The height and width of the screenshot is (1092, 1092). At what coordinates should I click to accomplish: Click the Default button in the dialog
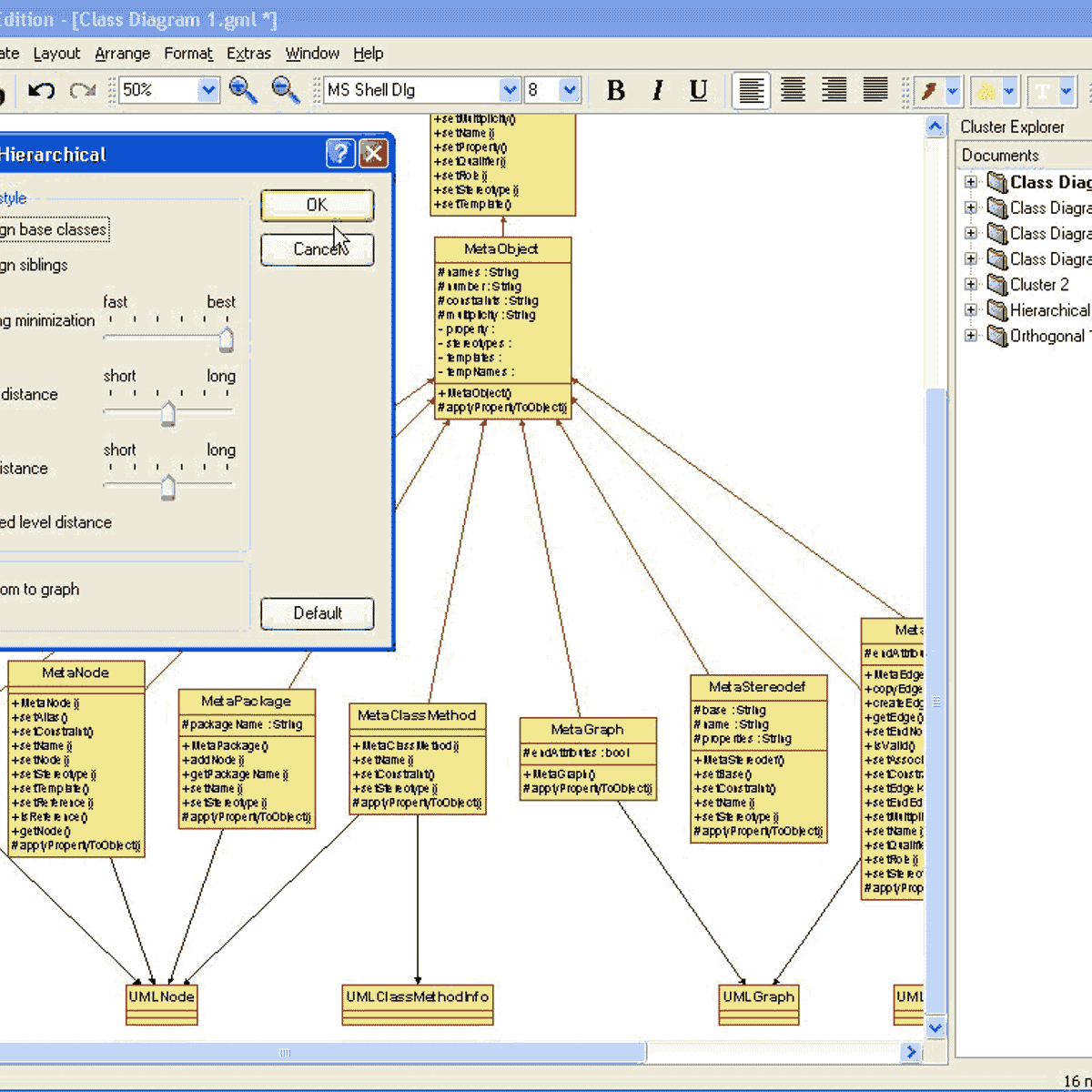coord(317,613)
